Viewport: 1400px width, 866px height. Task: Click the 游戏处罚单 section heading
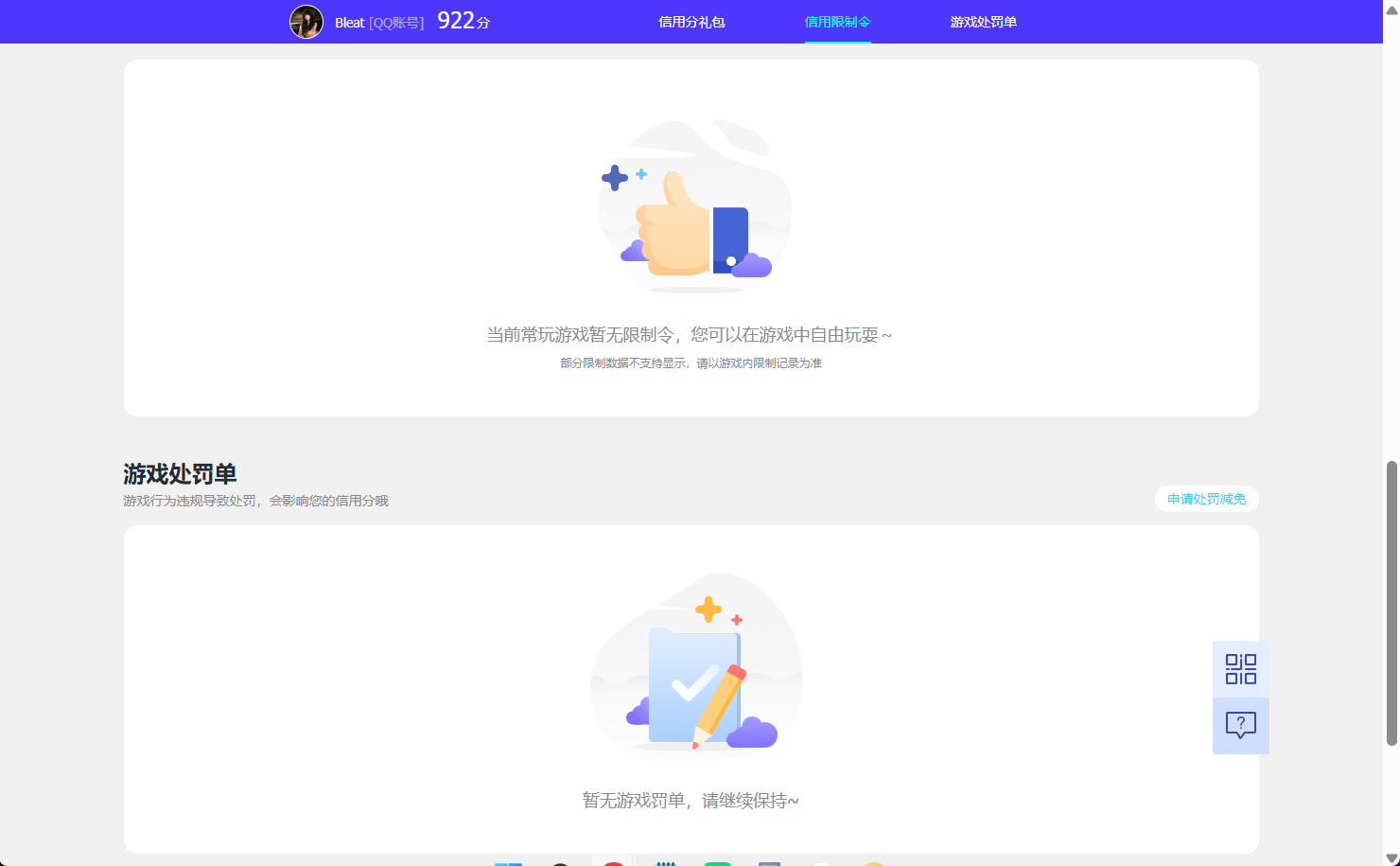pos(180,473)
